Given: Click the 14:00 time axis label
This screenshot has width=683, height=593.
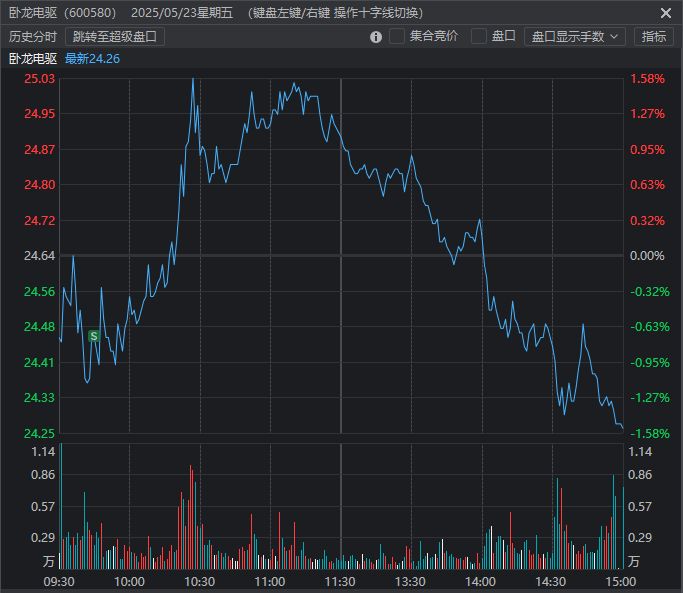Looking at the screenshot, I should (x=481, y=581).
